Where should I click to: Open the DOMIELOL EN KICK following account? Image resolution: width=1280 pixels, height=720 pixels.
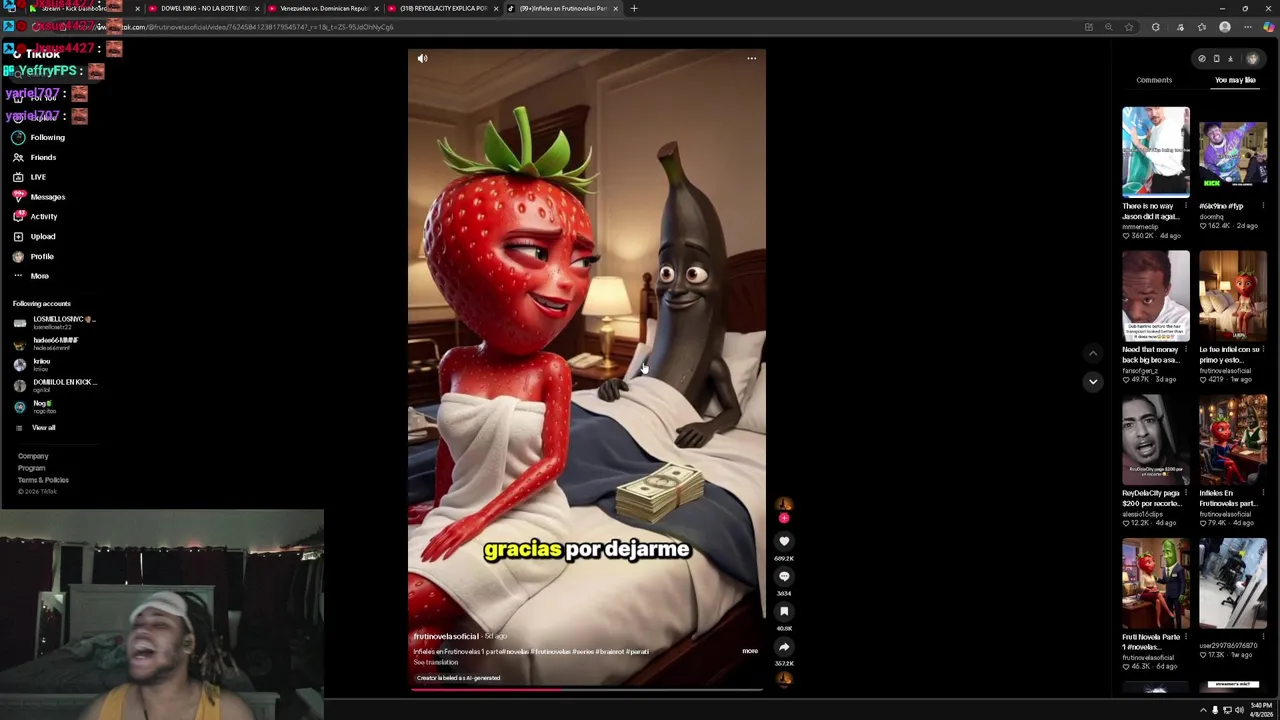55,385
